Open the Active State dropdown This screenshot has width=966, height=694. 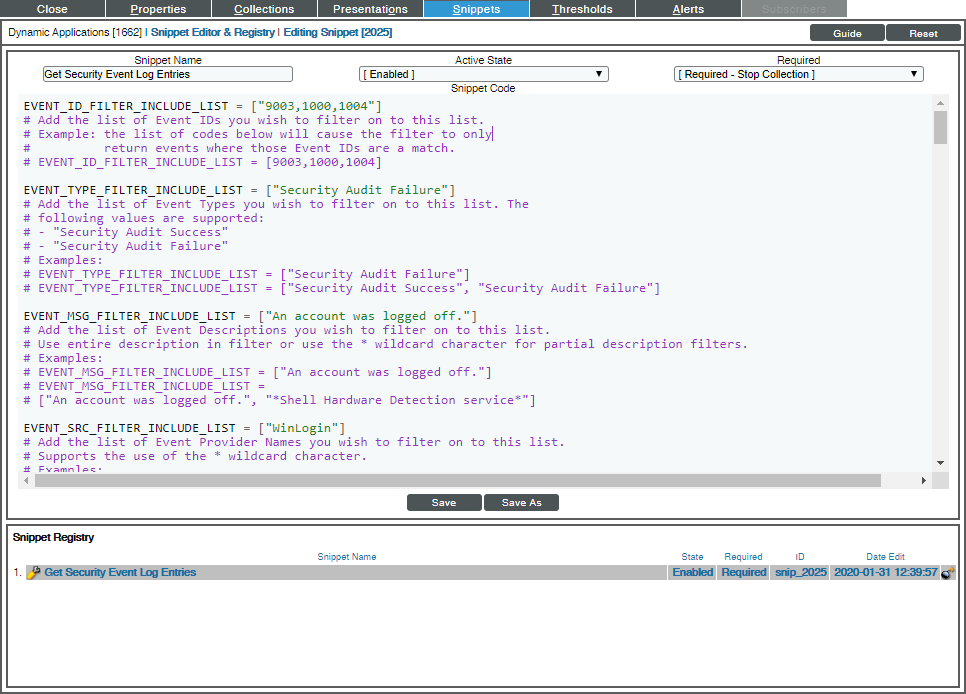tap(483, 74)
